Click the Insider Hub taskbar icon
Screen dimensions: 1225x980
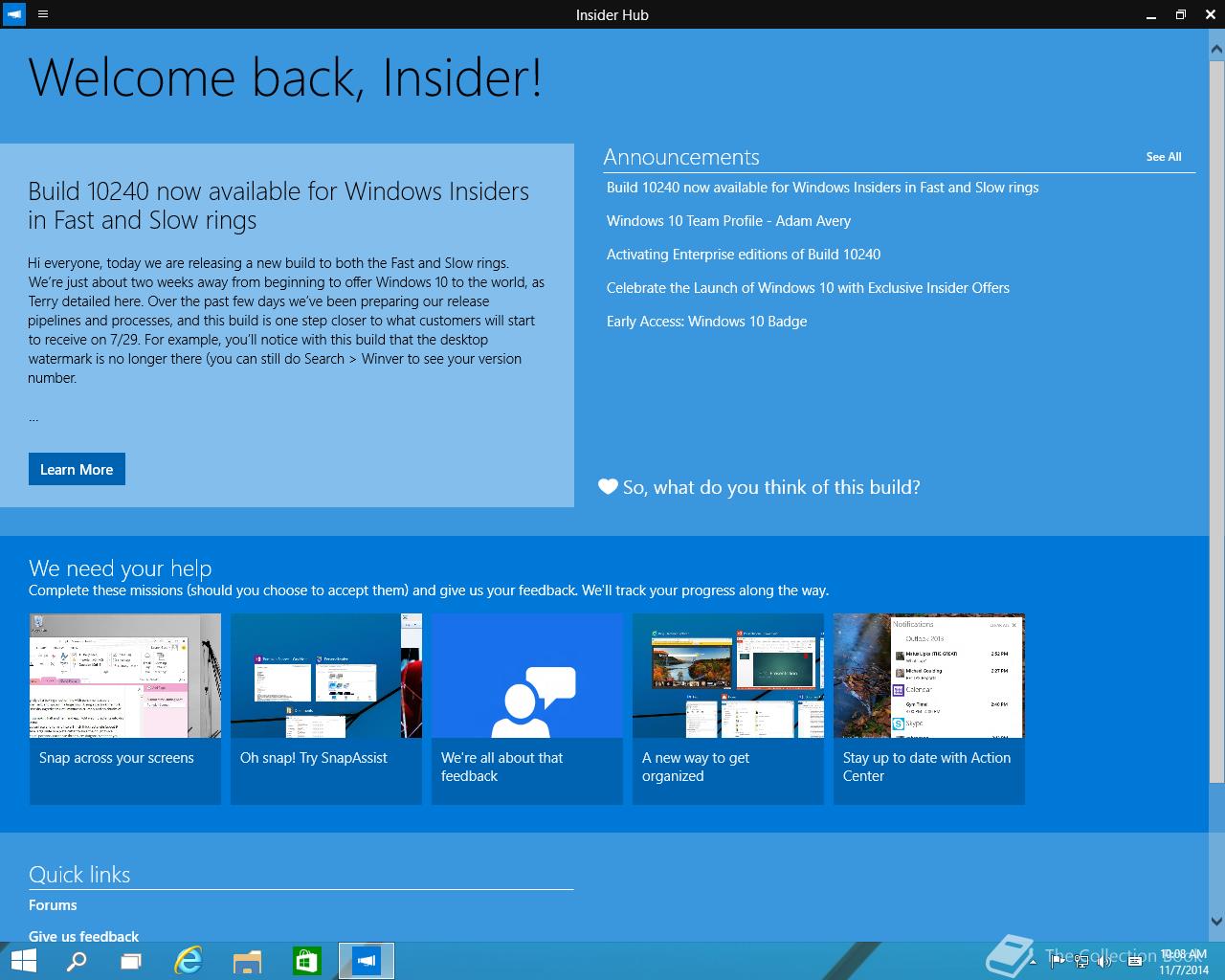tap(367, 961)
